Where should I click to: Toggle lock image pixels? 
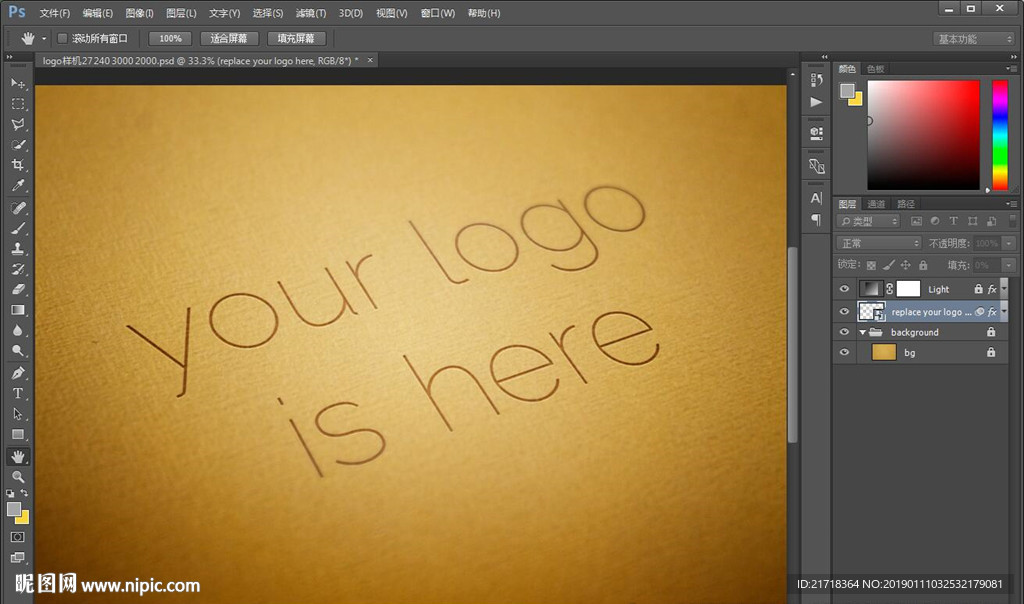888,265
